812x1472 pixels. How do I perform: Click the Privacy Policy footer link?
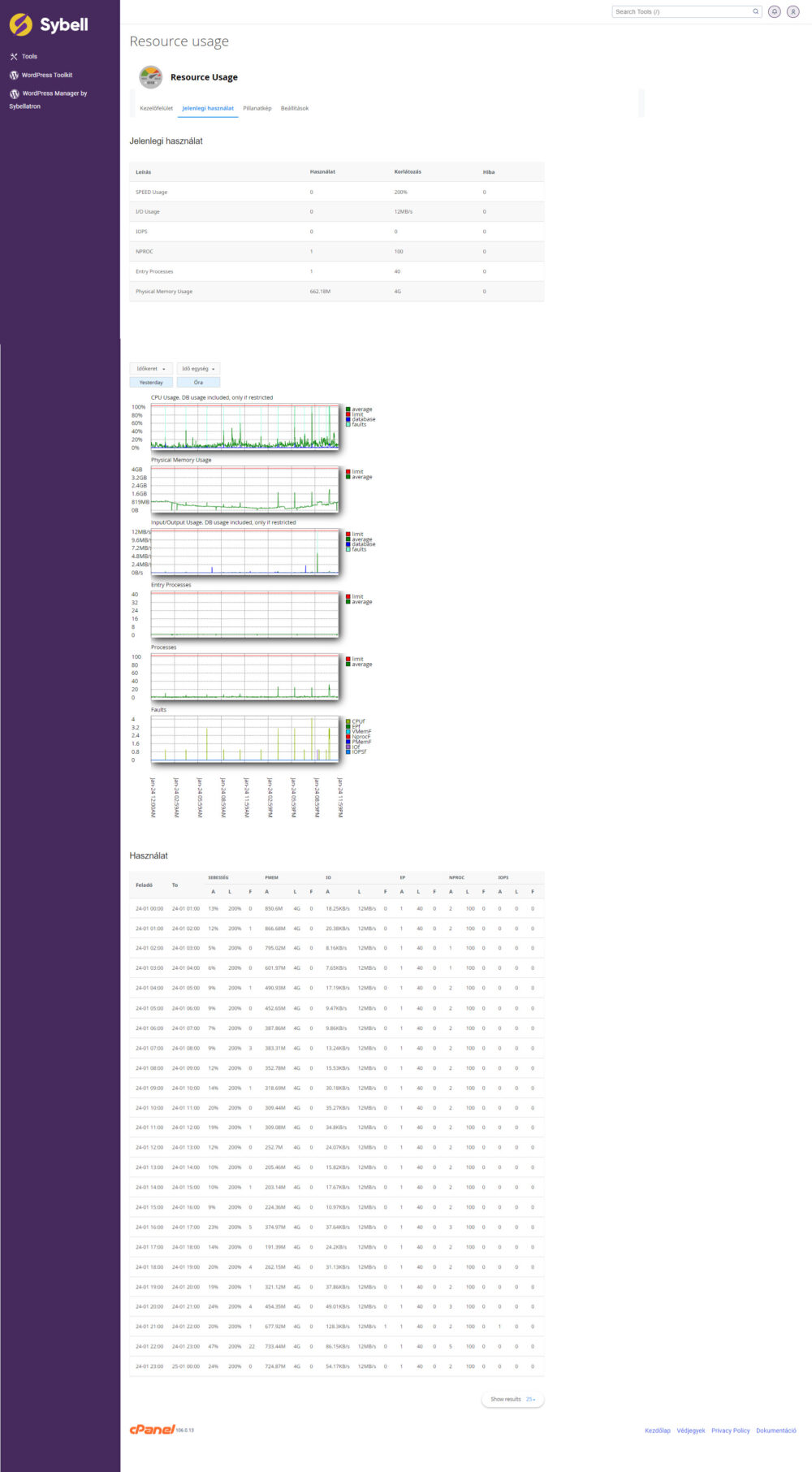point(730,1431)
